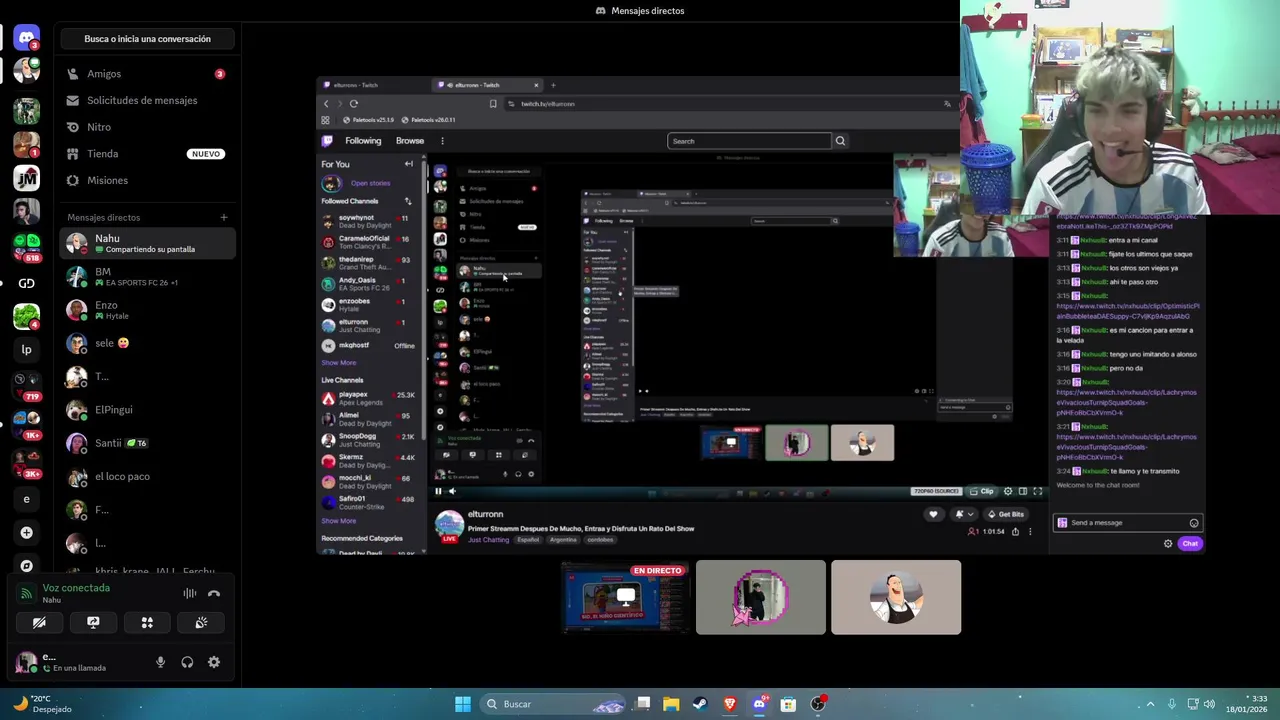This screenshot has height=720, width=1280.
Task: Open the Activities launcher icon
Action: click(x=147, y=622)
